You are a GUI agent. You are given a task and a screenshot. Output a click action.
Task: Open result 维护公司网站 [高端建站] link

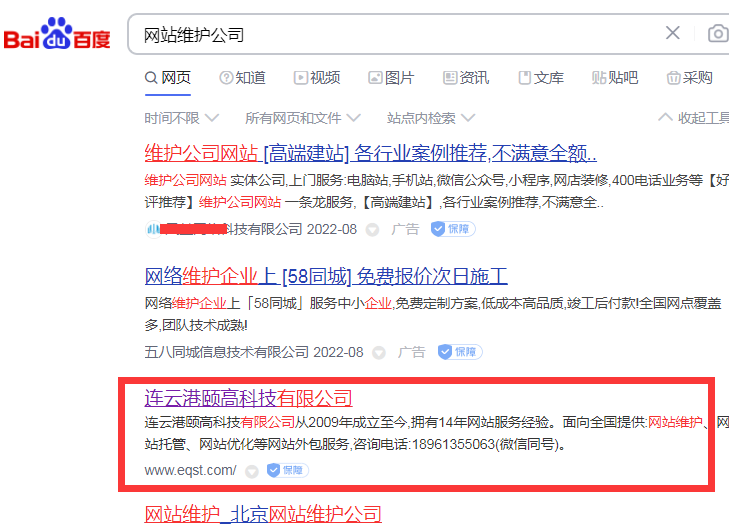(371, 153)
